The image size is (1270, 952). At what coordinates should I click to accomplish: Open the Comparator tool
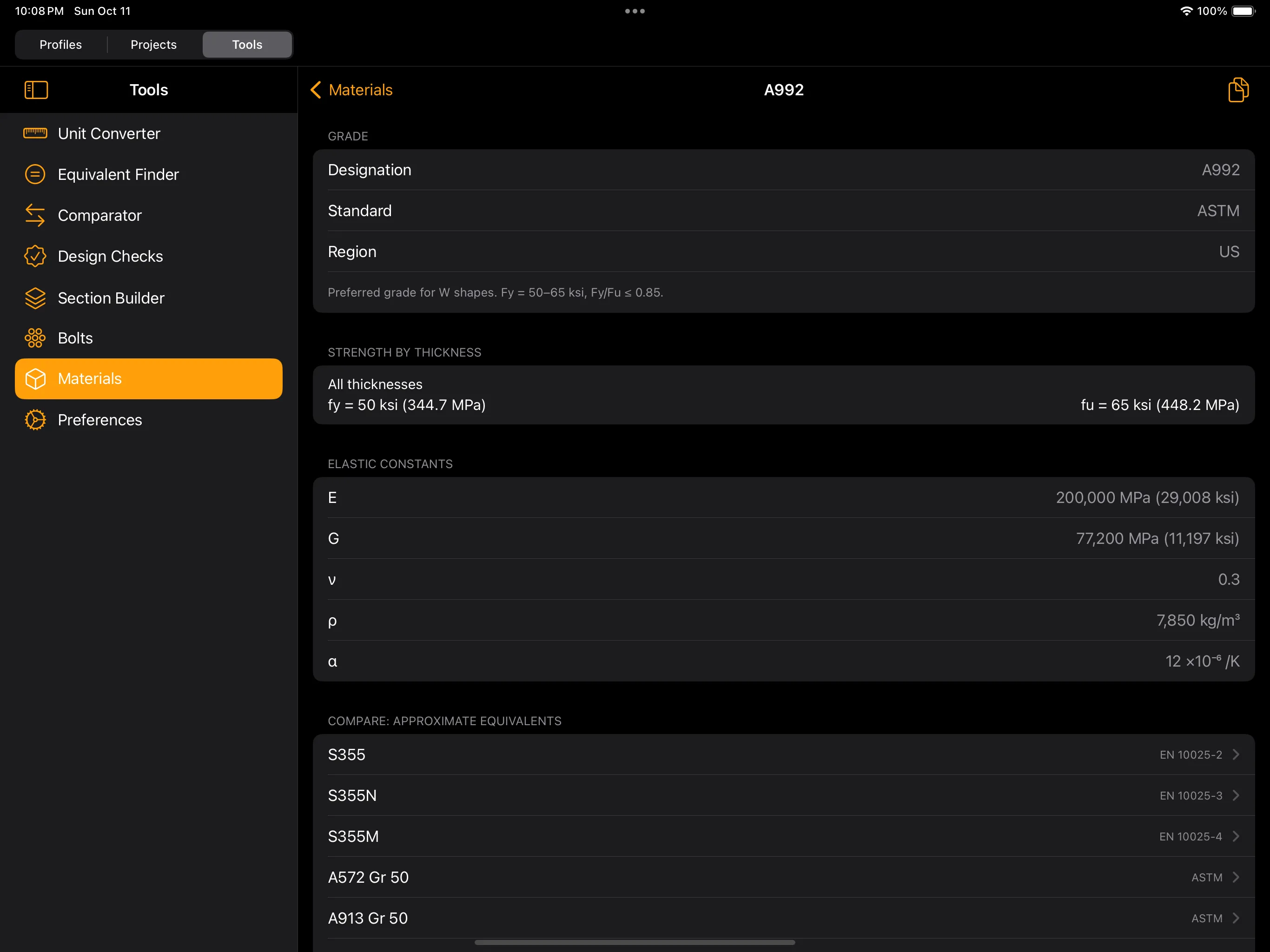pyautogui.click(x=149, y=215)
